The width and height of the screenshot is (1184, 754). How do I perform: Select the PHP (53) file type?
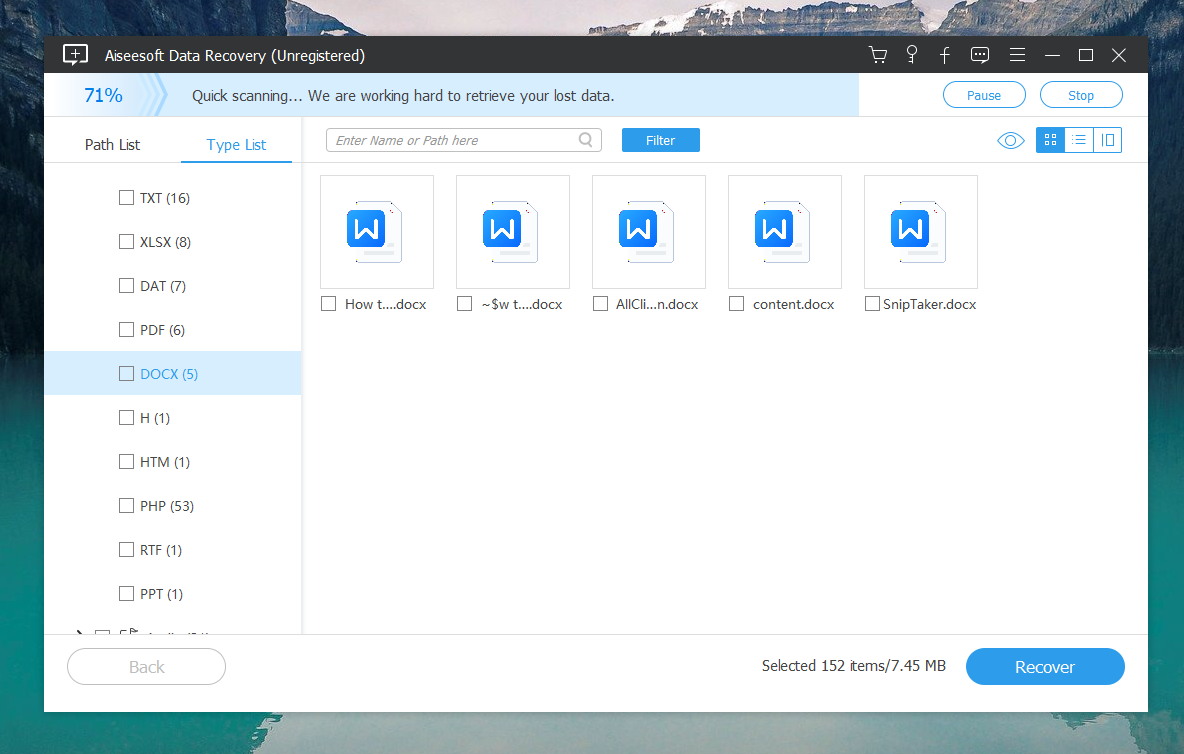click(x=166, y=506)
